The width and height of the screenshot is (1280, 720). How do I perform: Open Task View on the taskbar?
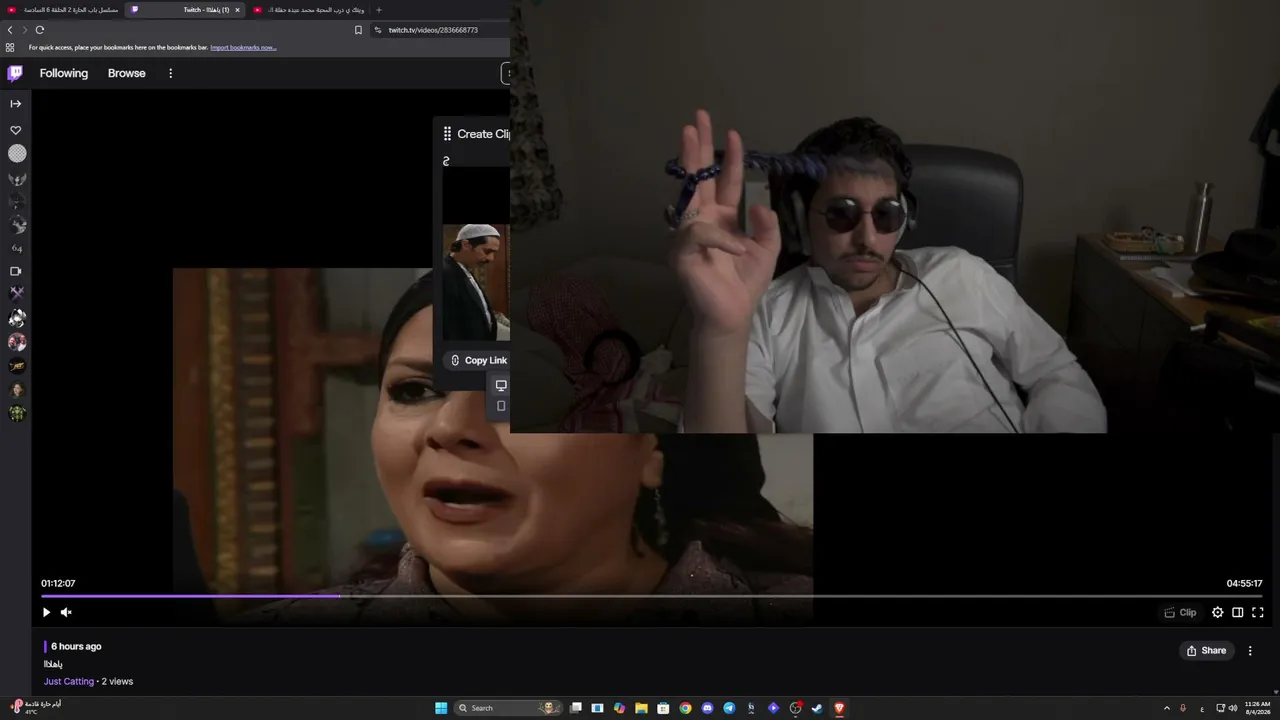pos(576,708)
